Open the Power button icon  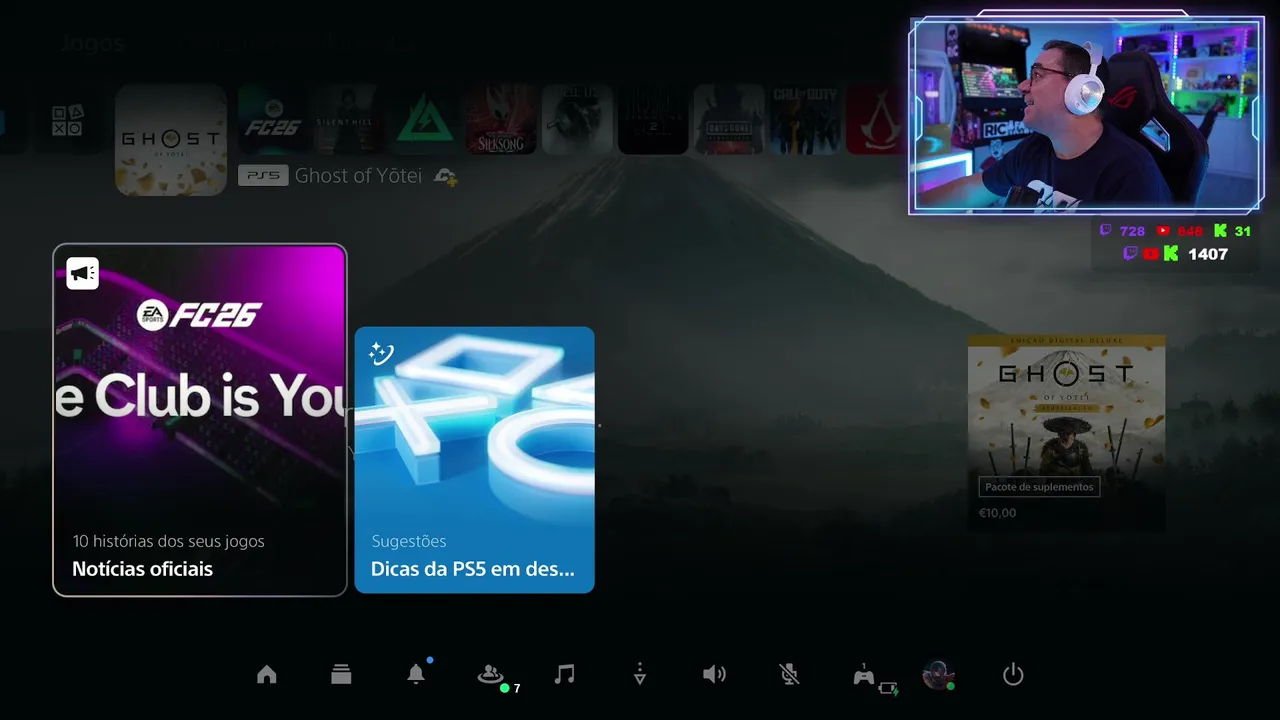[x=1013, y=675]
